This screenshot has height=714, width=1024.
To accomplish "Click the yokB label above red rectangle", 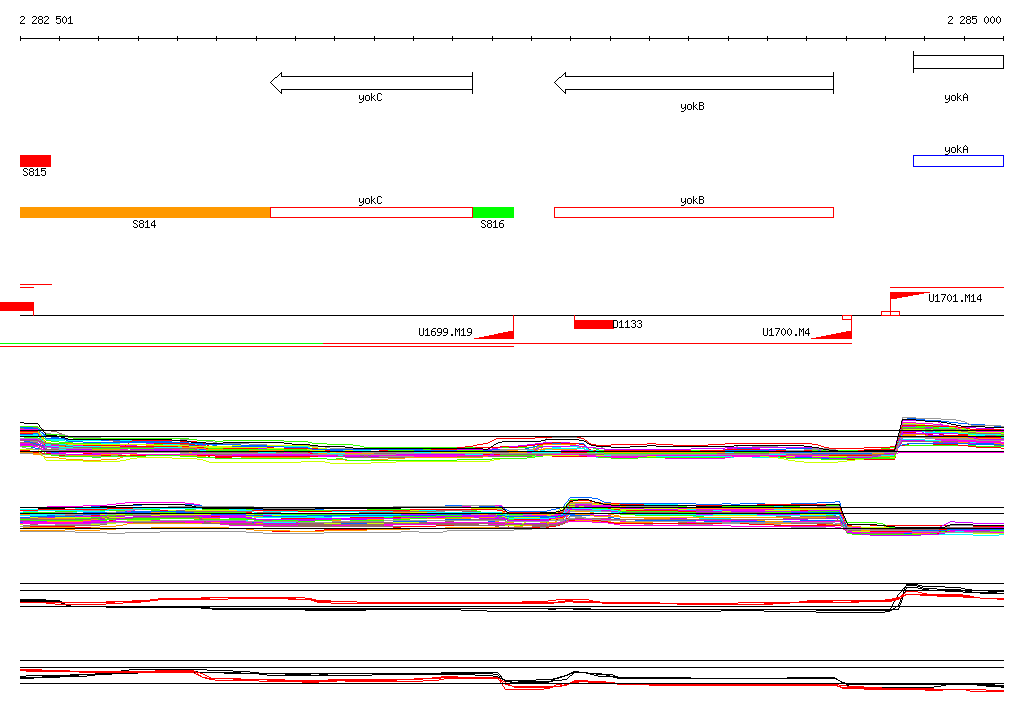I will (x=692, y=201).
